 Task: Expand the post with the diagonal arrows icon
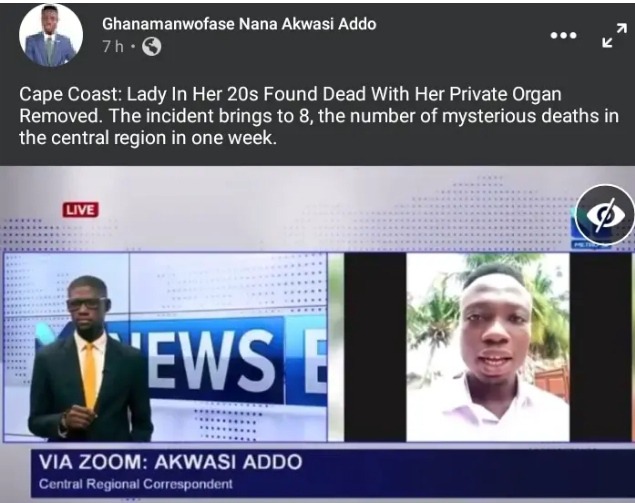point(614,35)
